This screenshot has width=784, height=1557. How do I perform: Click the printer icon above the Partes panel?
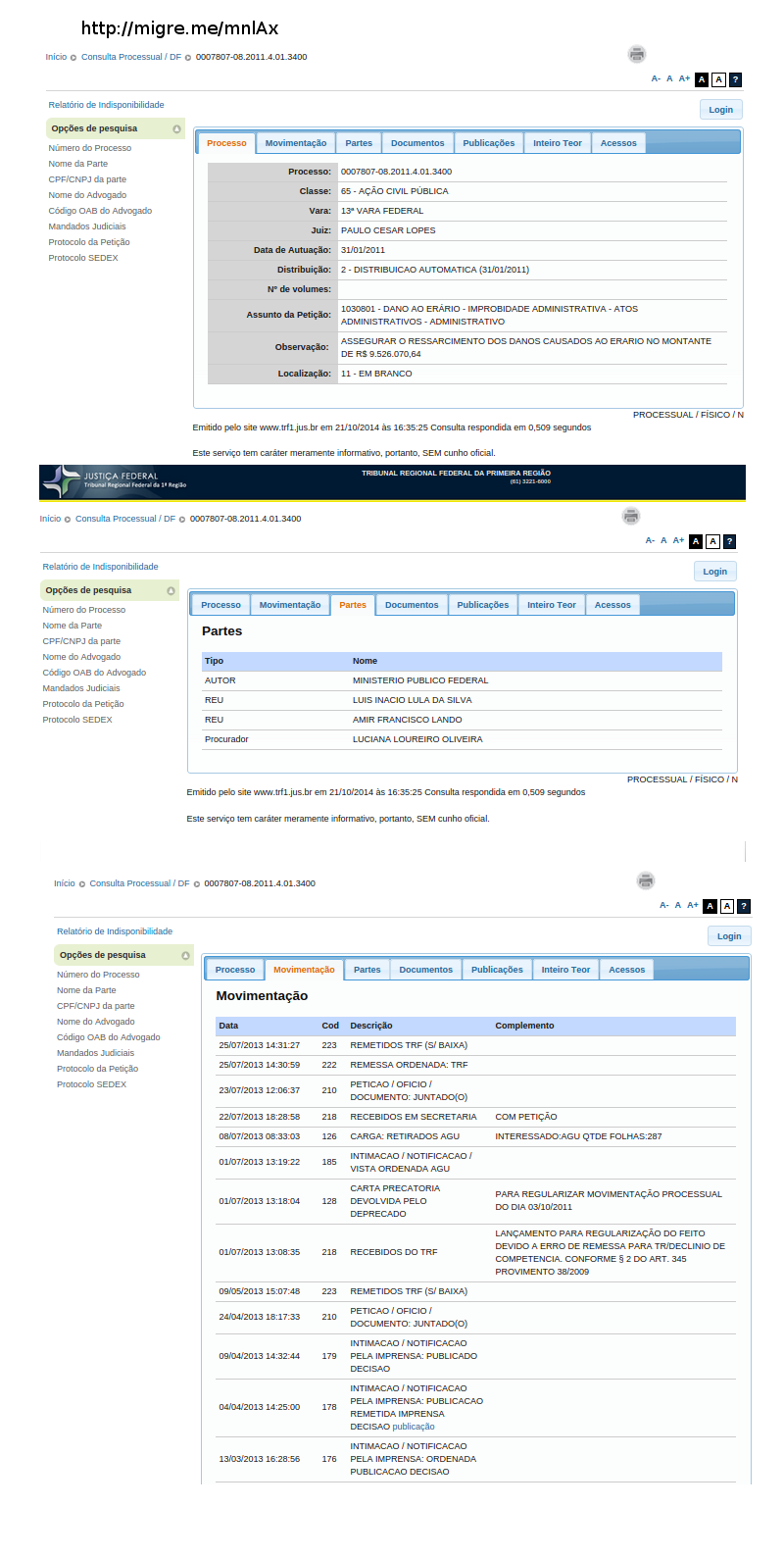click(x=631, y=516)
